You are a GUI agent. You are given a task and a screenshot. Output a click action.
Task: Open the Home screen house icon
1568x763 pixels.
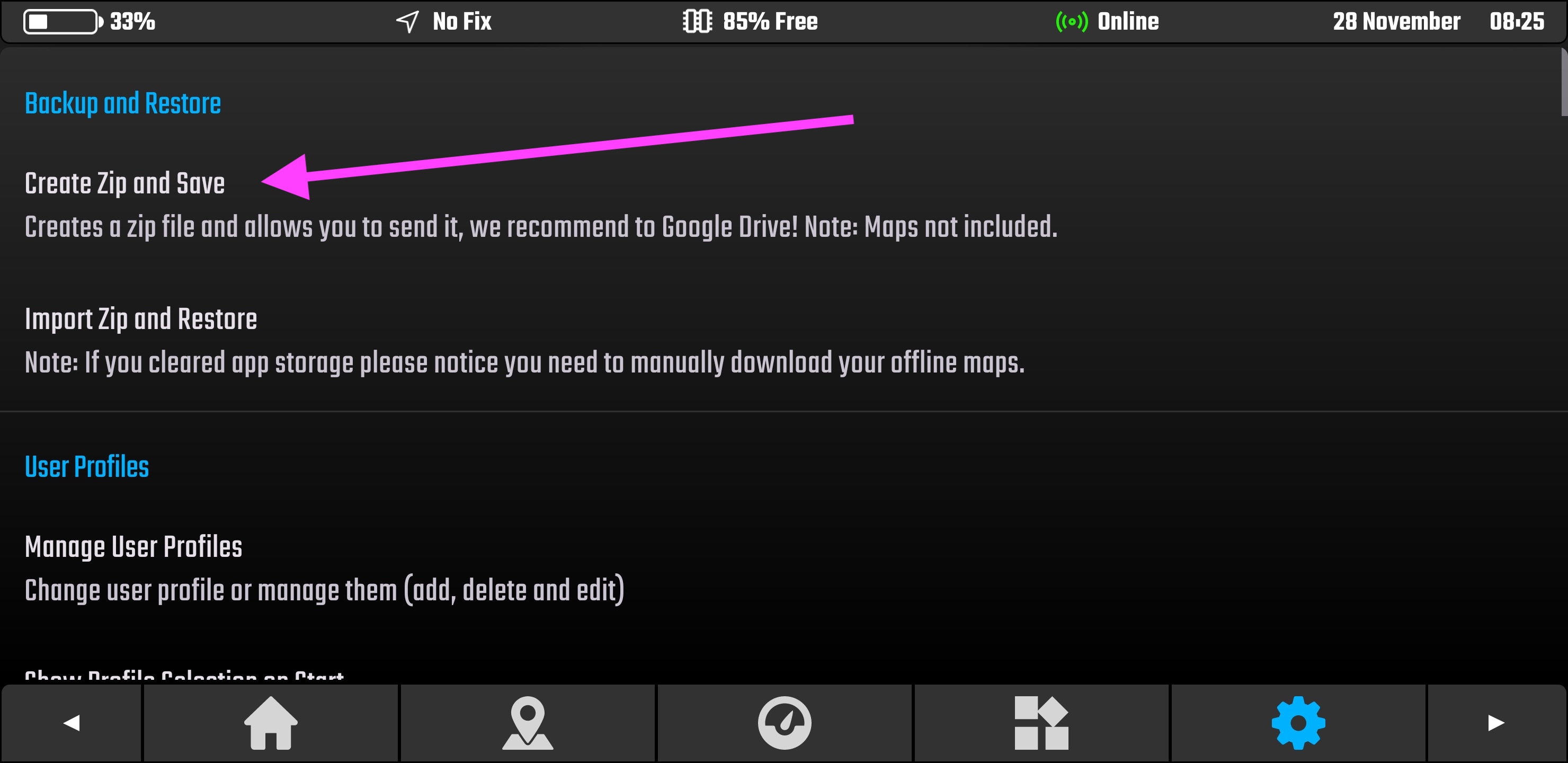pyautogui.click(x=271, y=723)
